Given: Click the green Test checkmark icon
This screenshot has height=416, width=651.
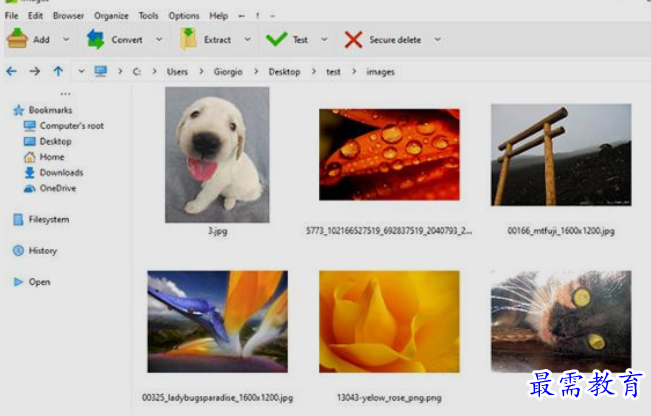Looking at the screenshot, I should [277, 39].
